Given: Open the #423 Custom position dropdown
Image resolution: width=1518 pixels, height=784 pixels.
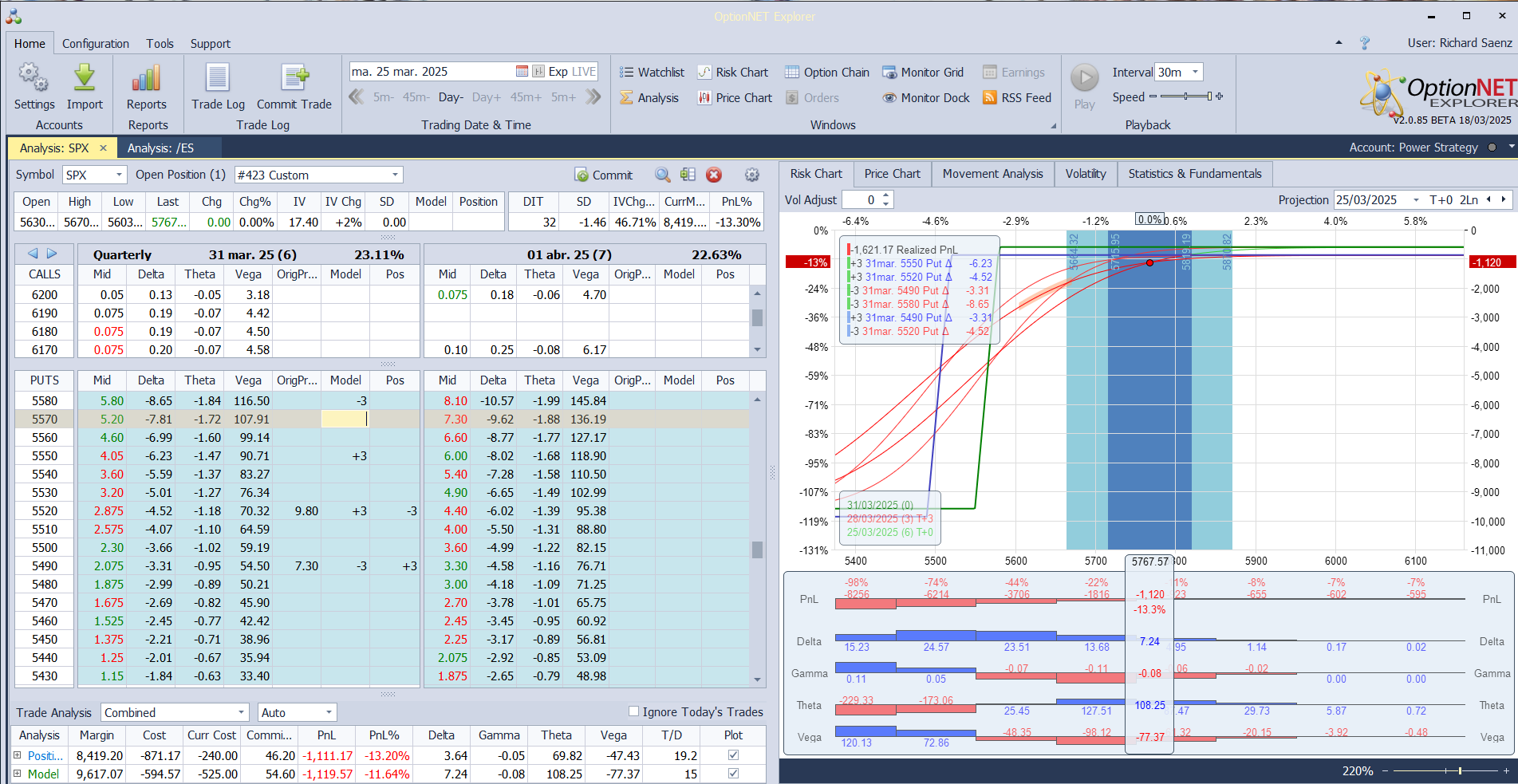Looking at the screenshot, I should coord(395,175).
